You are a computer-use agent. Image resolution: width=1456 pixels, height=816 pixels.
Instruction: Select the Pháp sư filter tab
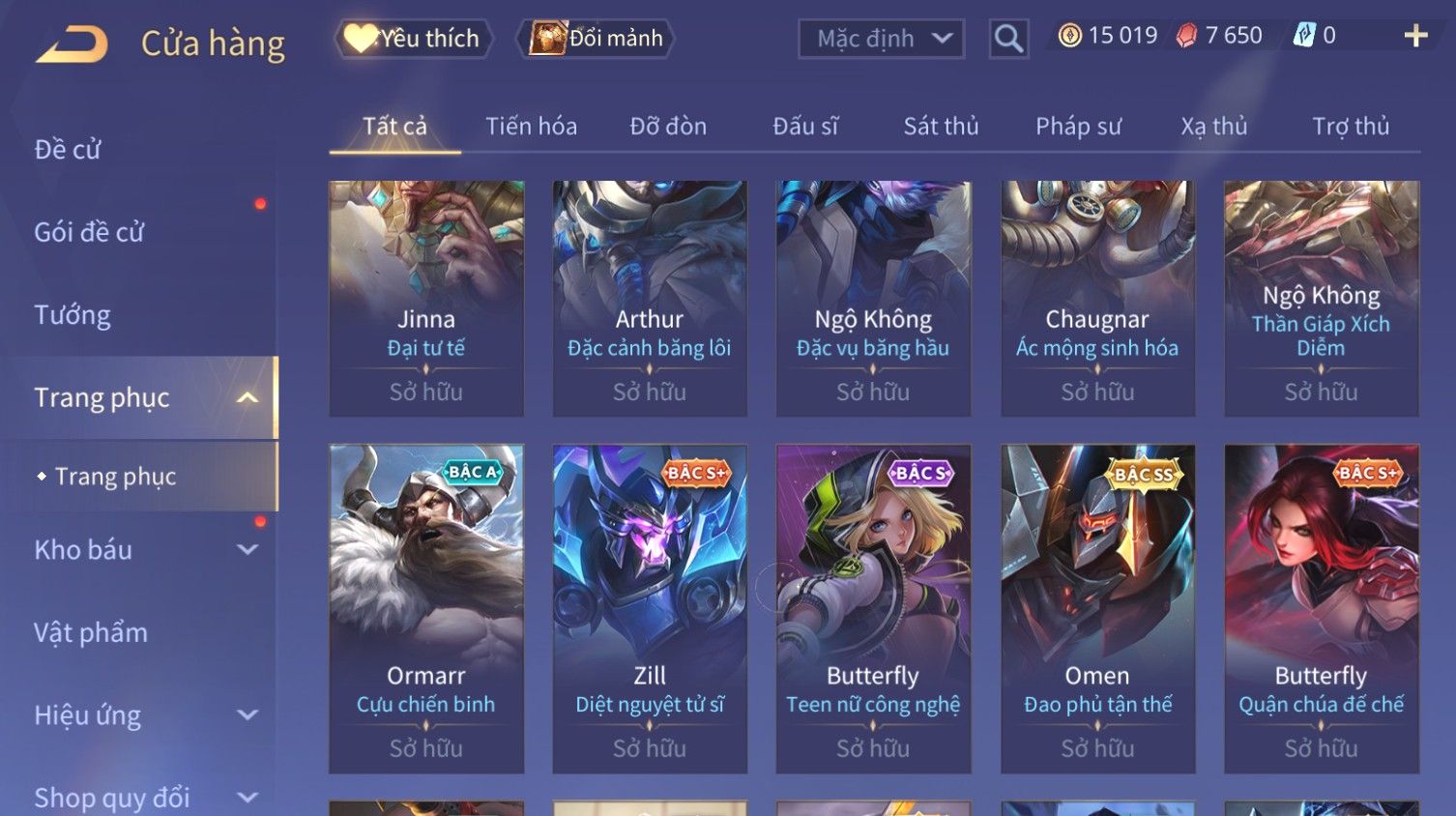tap(1078, 127)
